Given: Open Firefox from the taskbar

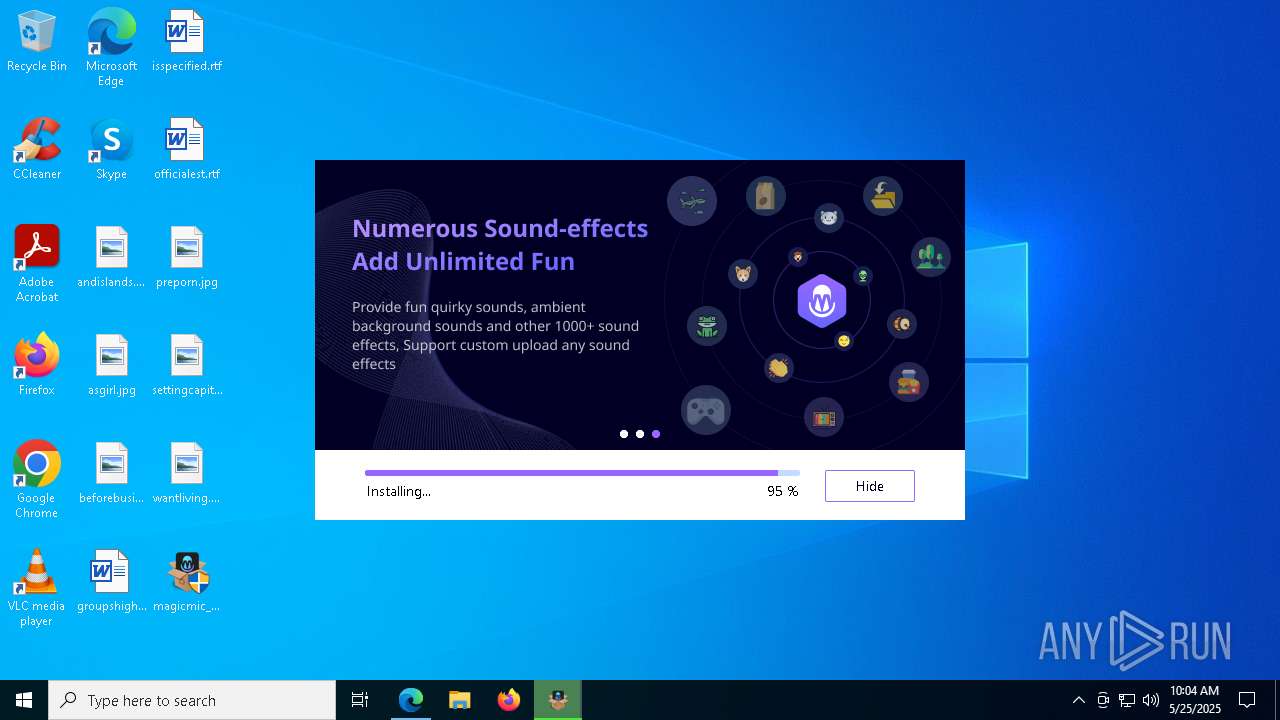Looking at the screenshot, I should pos(509,700).
